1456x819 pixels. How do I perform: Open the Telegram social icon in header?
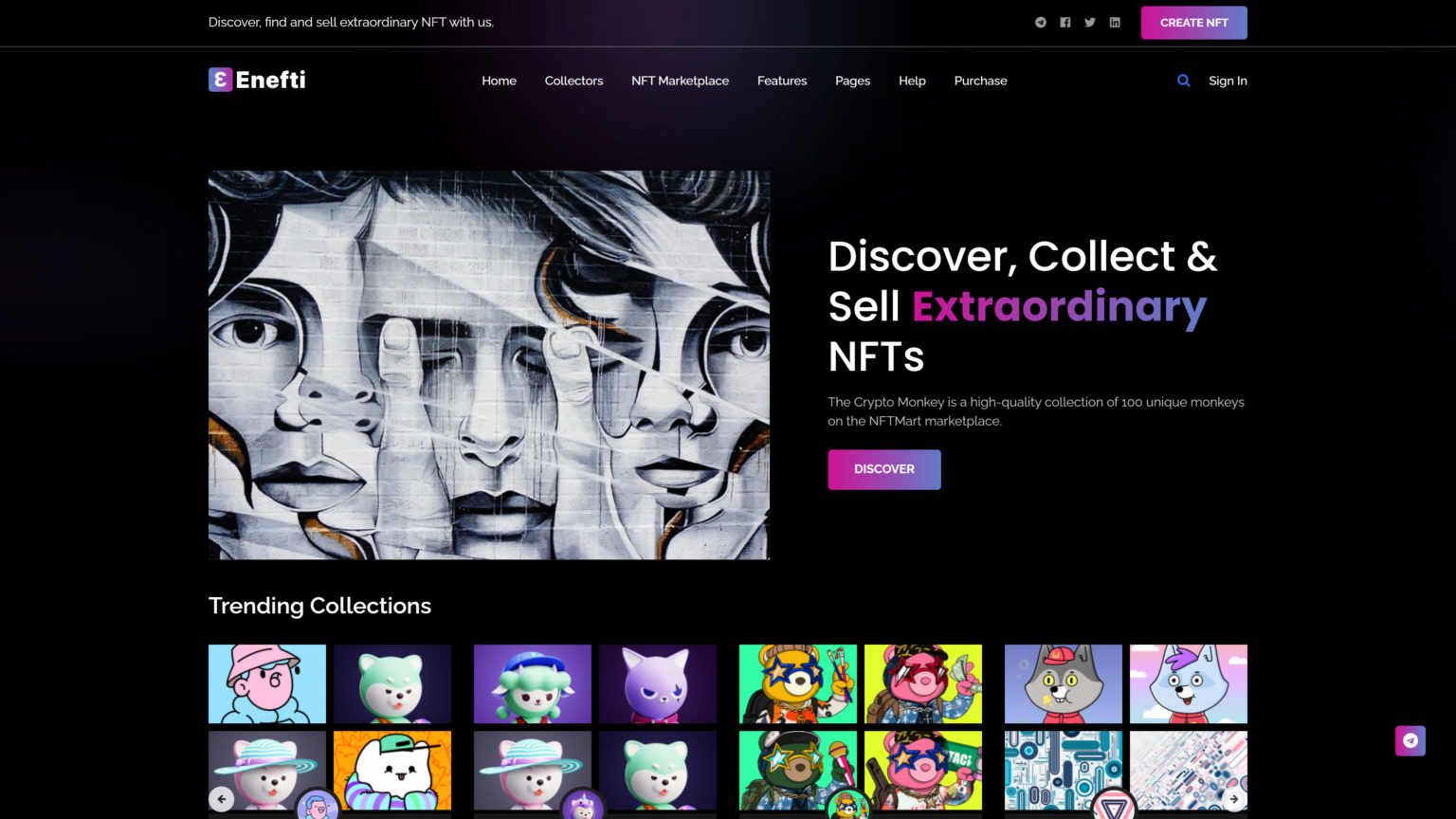pos(1040,22)
